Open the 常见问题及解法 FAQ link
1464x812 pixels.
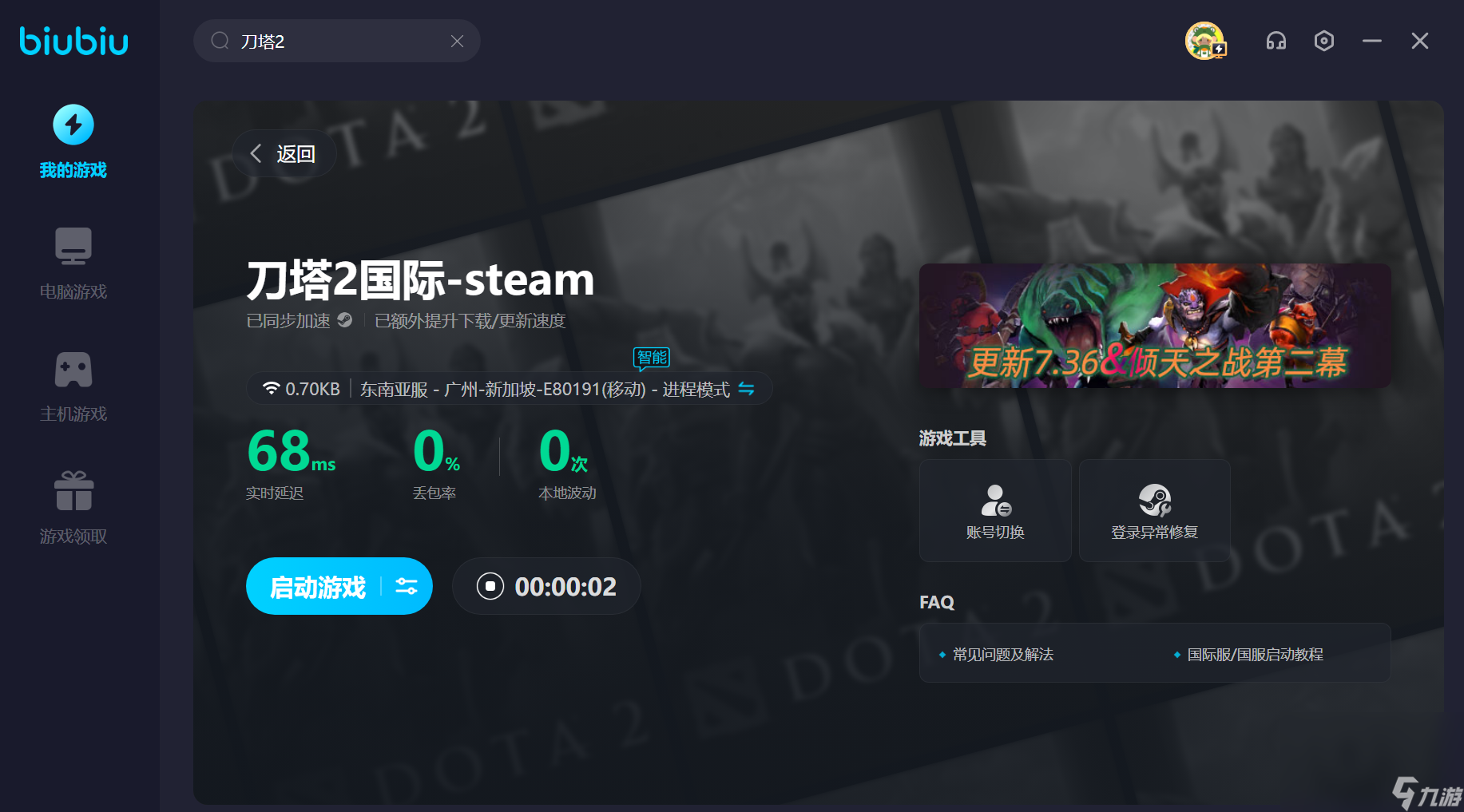[1003, 655]
